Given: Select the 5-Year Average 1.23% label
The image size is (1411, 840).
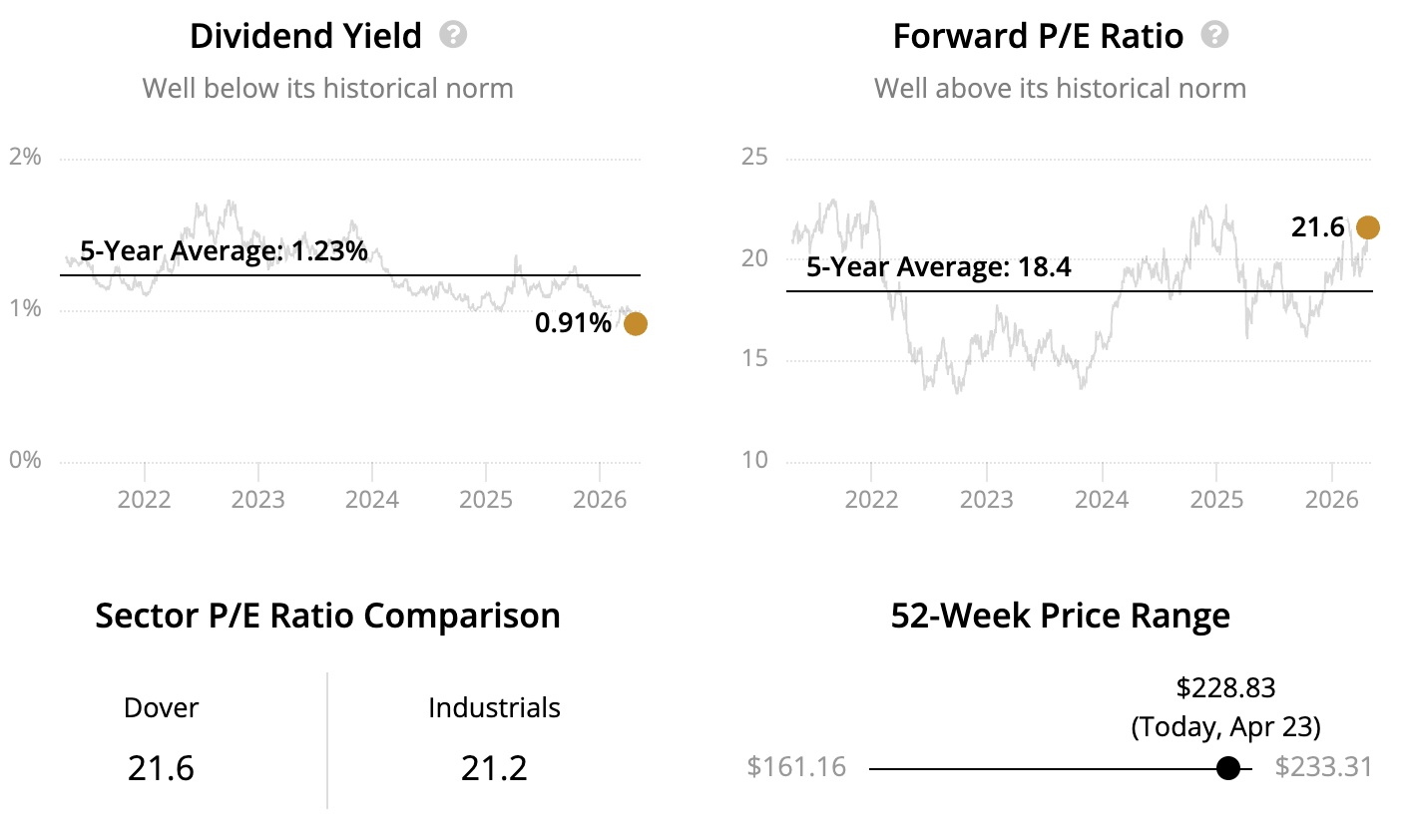Looking at the screenshot, I should 224,250.
